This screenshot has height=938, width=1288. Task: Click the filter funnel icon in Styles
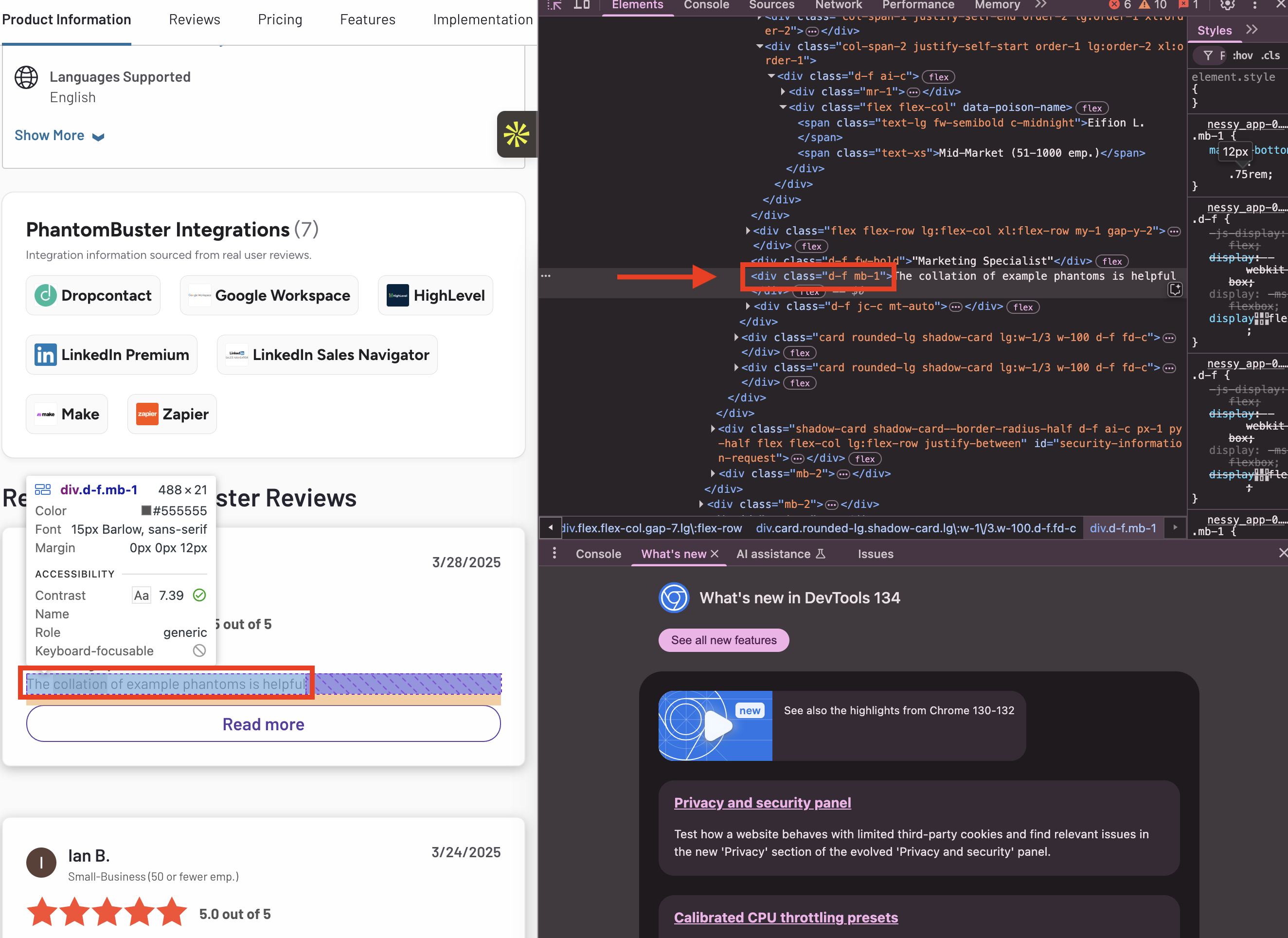[1208, 55]
